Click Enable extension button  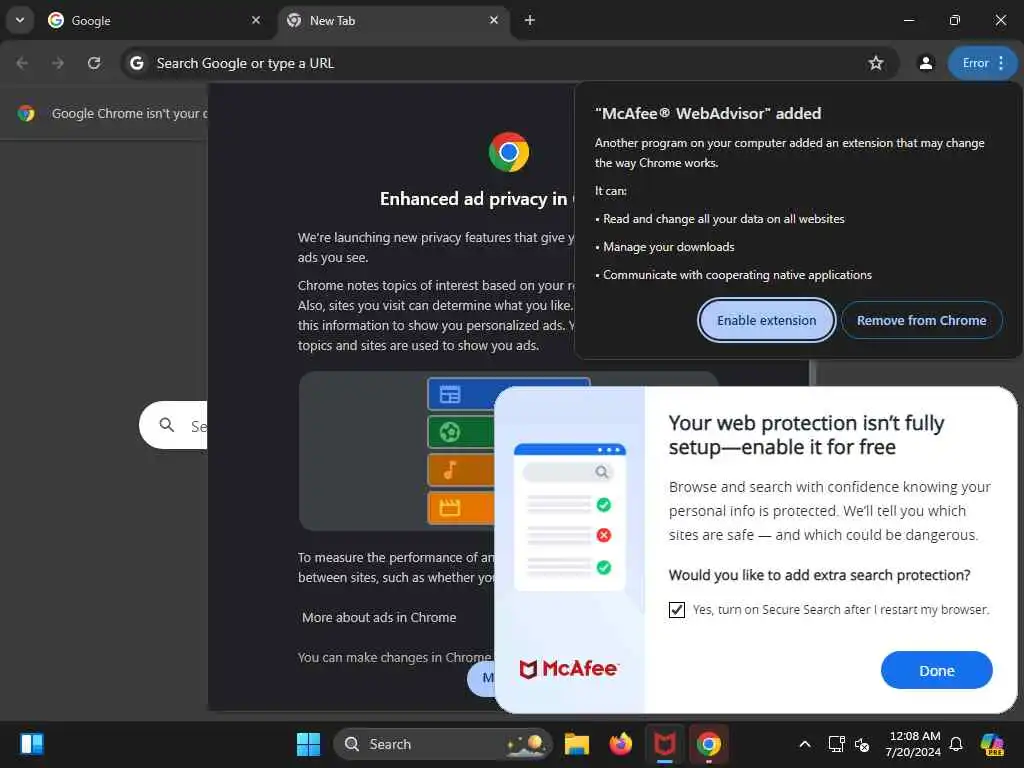tap(766, 321)
